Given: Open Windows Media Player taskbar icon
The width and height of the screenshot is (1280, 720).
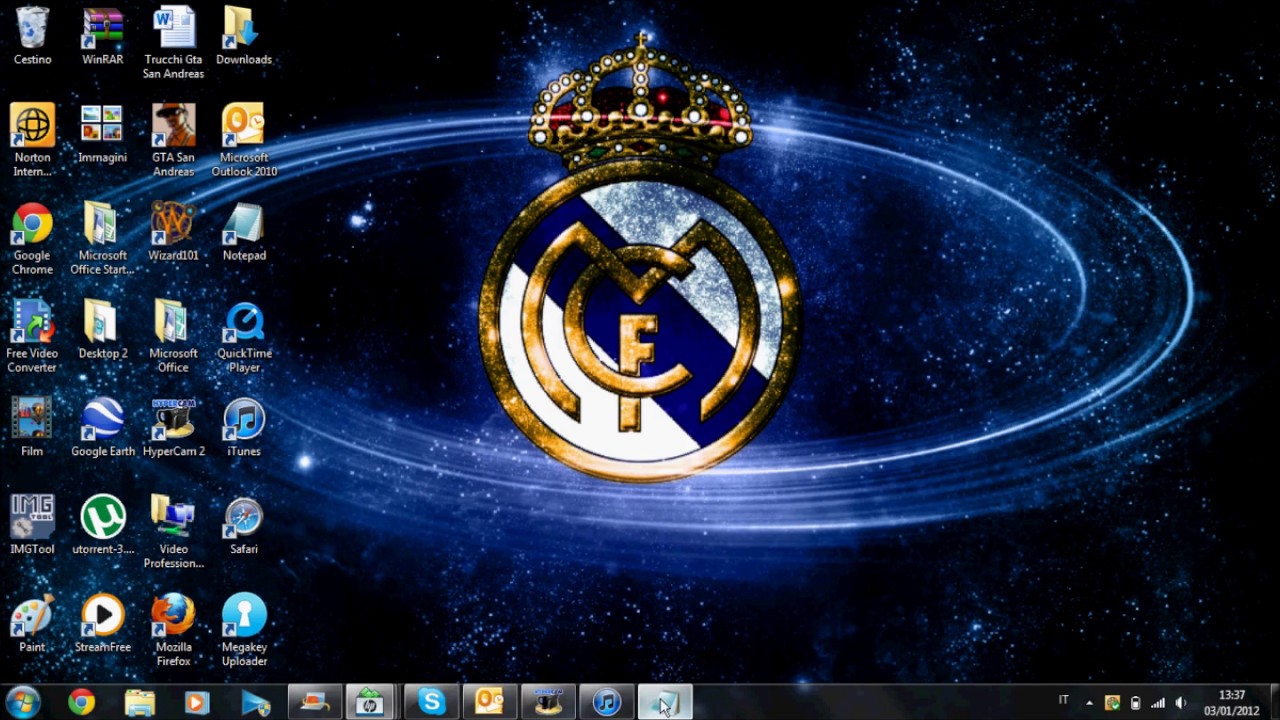Looking at the screenshot, I should (x=197, y=702).
